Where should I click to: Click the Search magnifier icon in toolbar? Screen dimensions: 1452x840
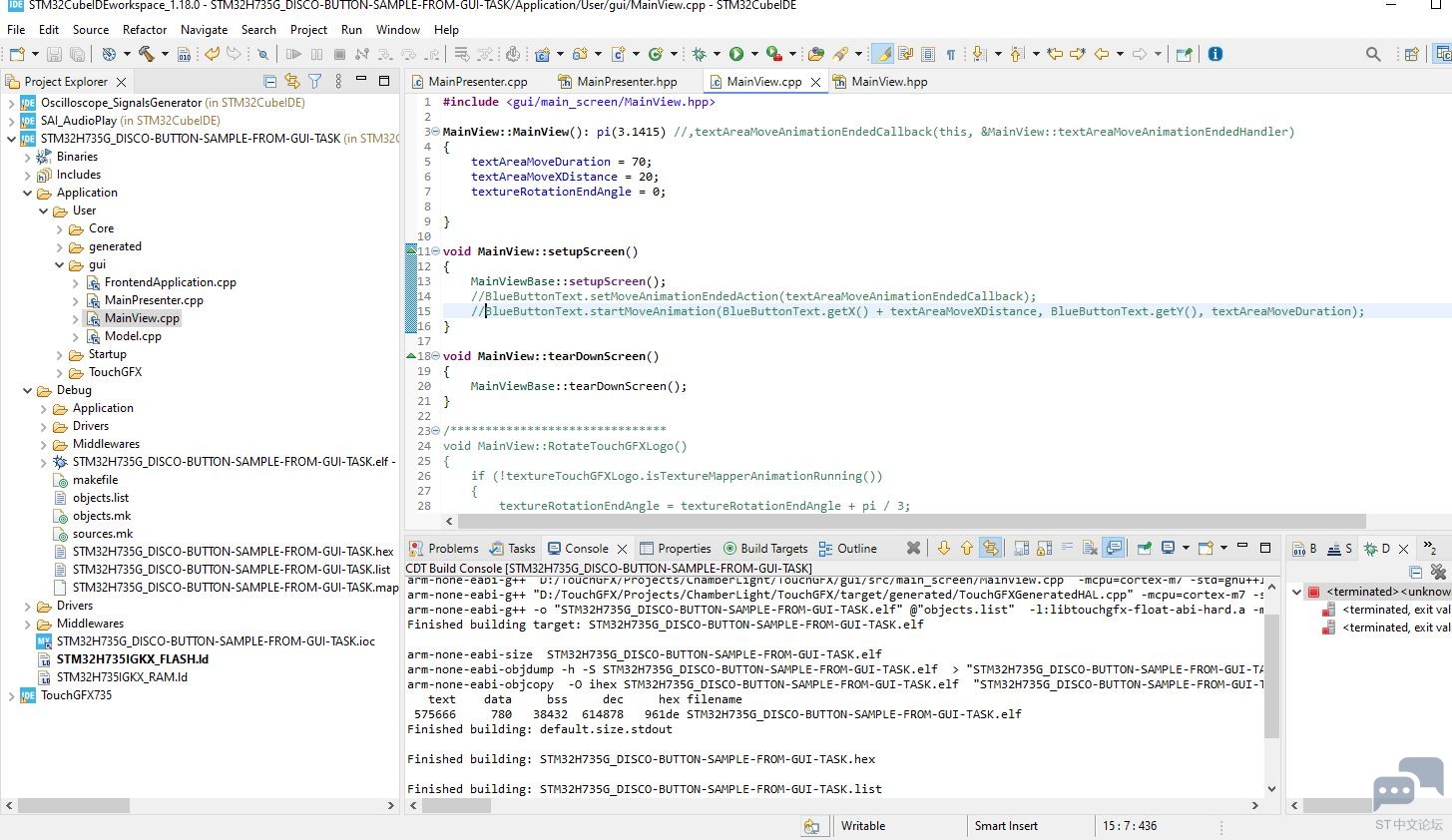click(x=1373, y=54)
